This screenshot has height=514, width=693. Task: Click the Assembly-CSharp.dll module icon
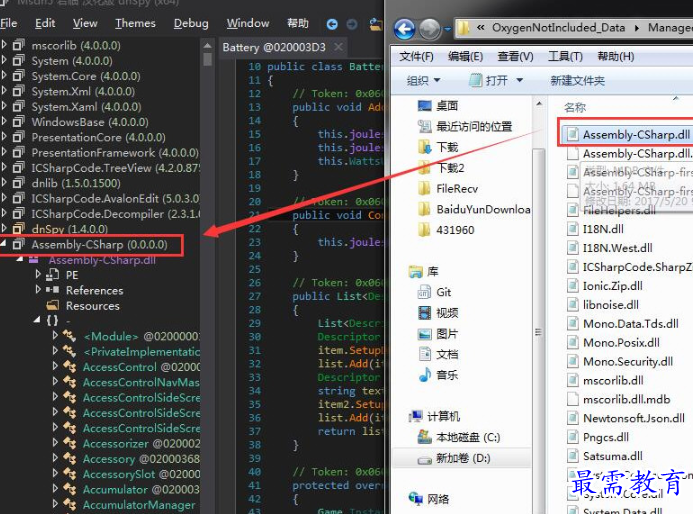(x=34, y=259)
